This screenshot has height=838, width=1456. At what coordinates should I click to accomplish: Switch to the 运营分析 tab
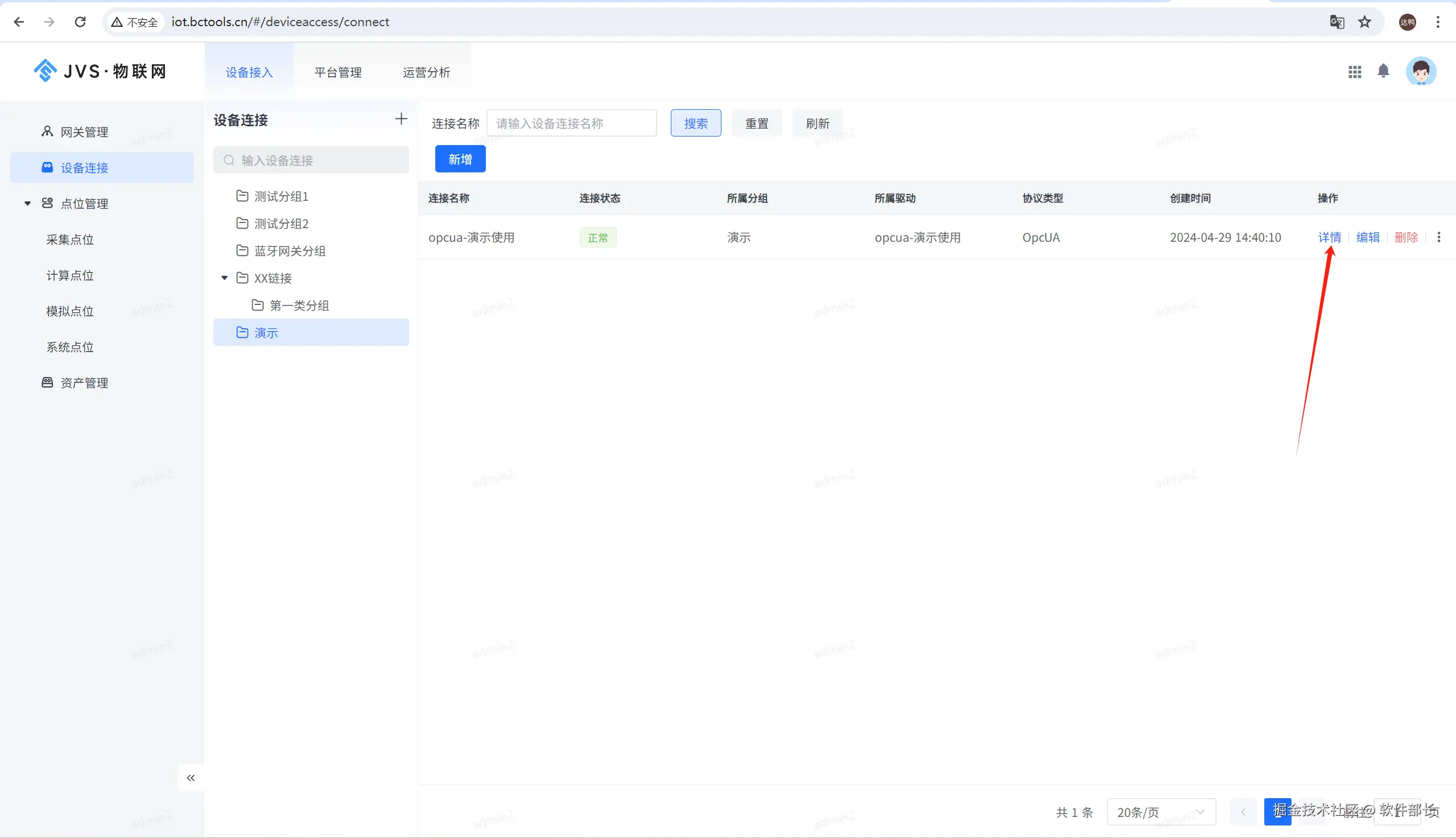426,72
